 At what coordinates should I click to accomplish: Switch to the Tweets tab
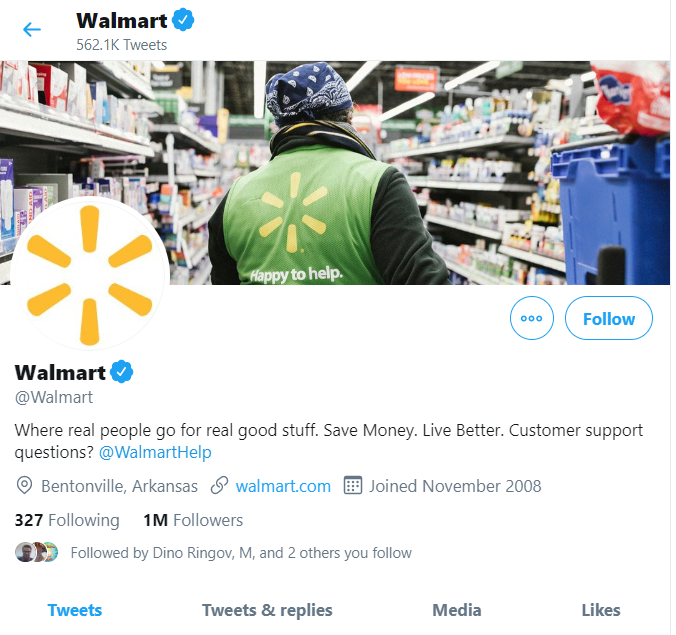coord(75,610)
